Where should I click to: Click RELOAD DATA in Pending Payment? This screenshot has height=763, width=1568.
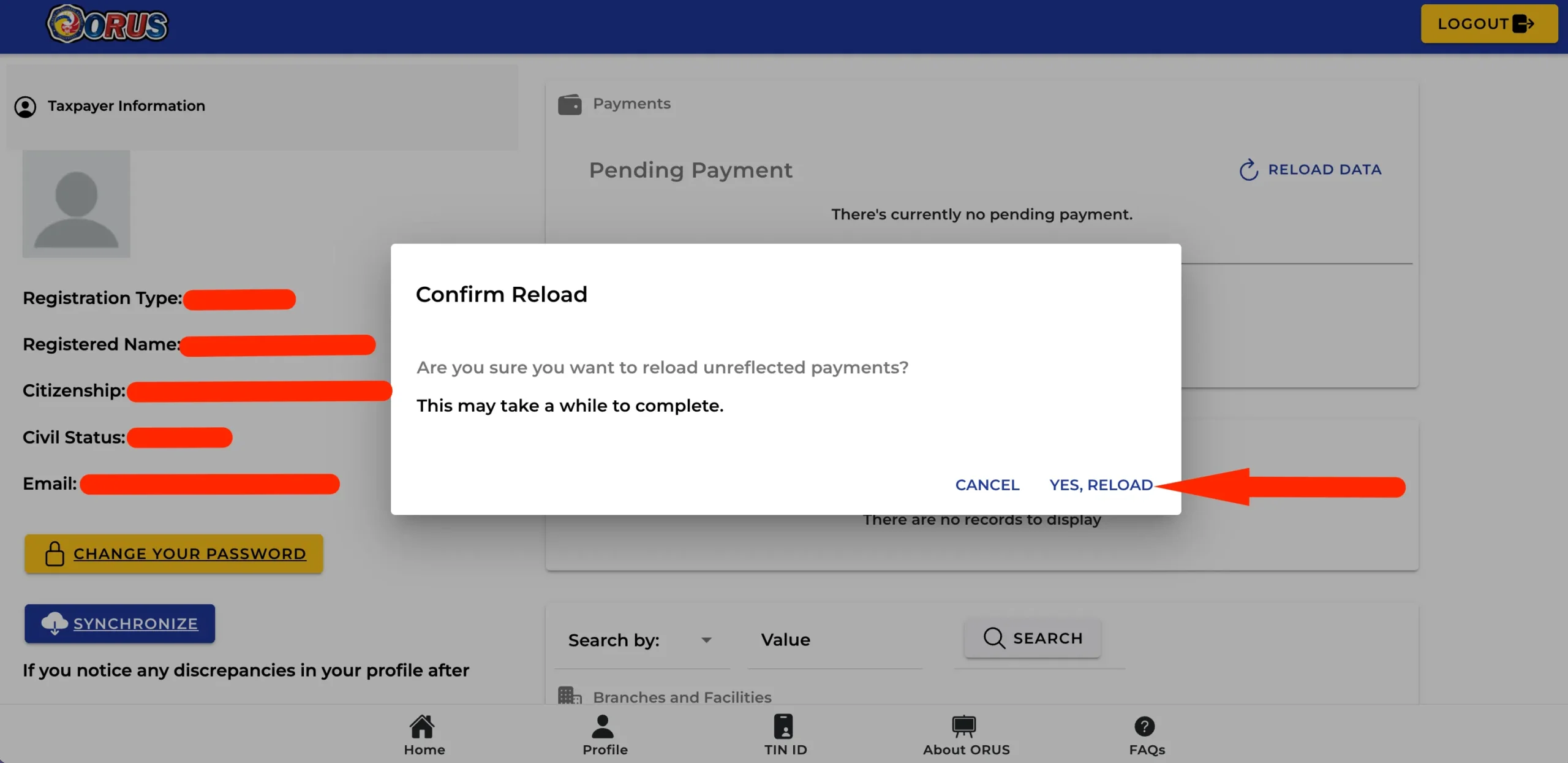point(1311,170)
